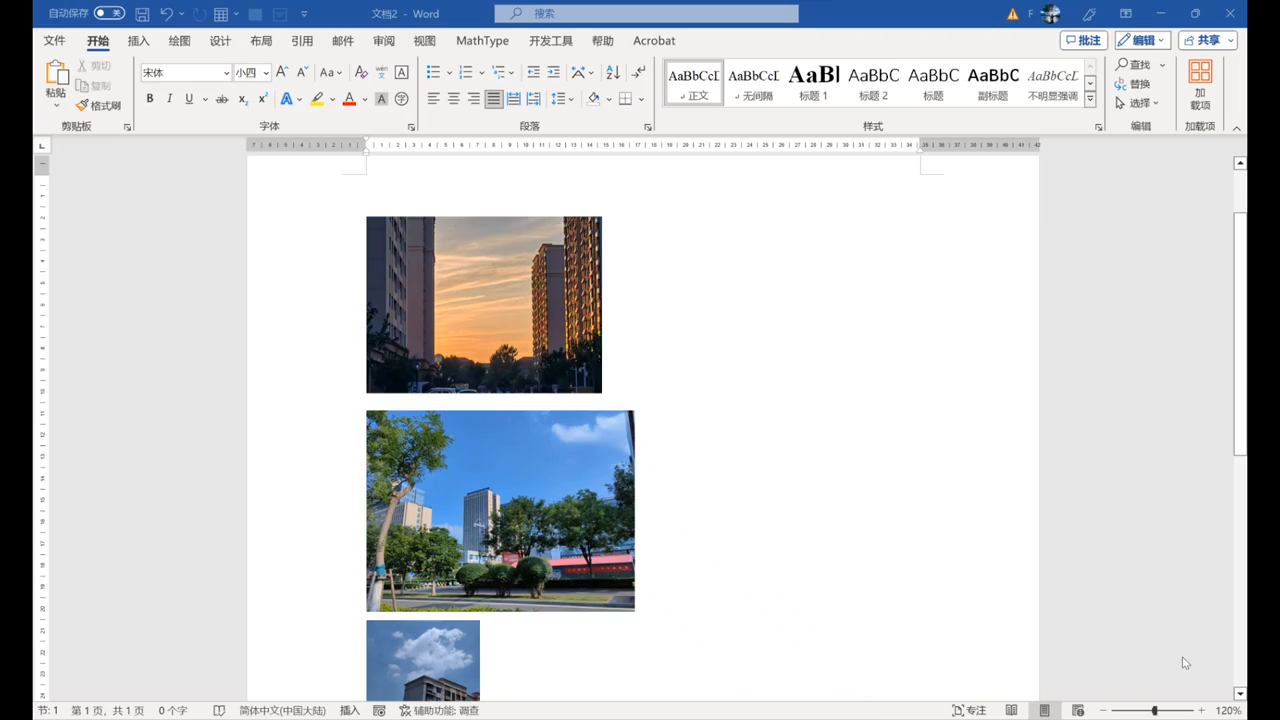
Task: Click the zoom slider handle
Action: point(1154,710)
